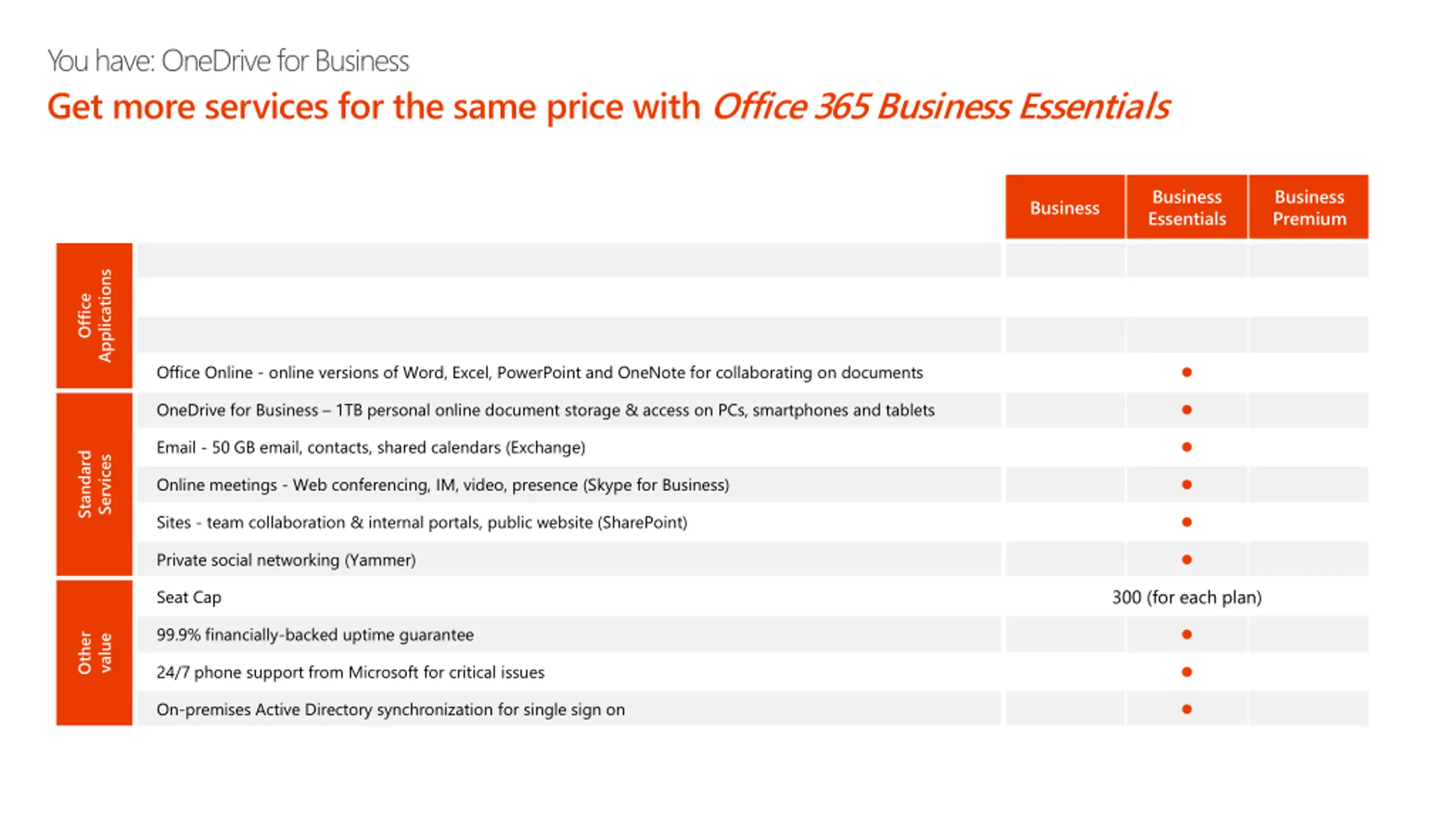Screen dimensions: 1456x819
Task: Click the dot for 99.9% uptime guarantee
Action: point(1186,634)
